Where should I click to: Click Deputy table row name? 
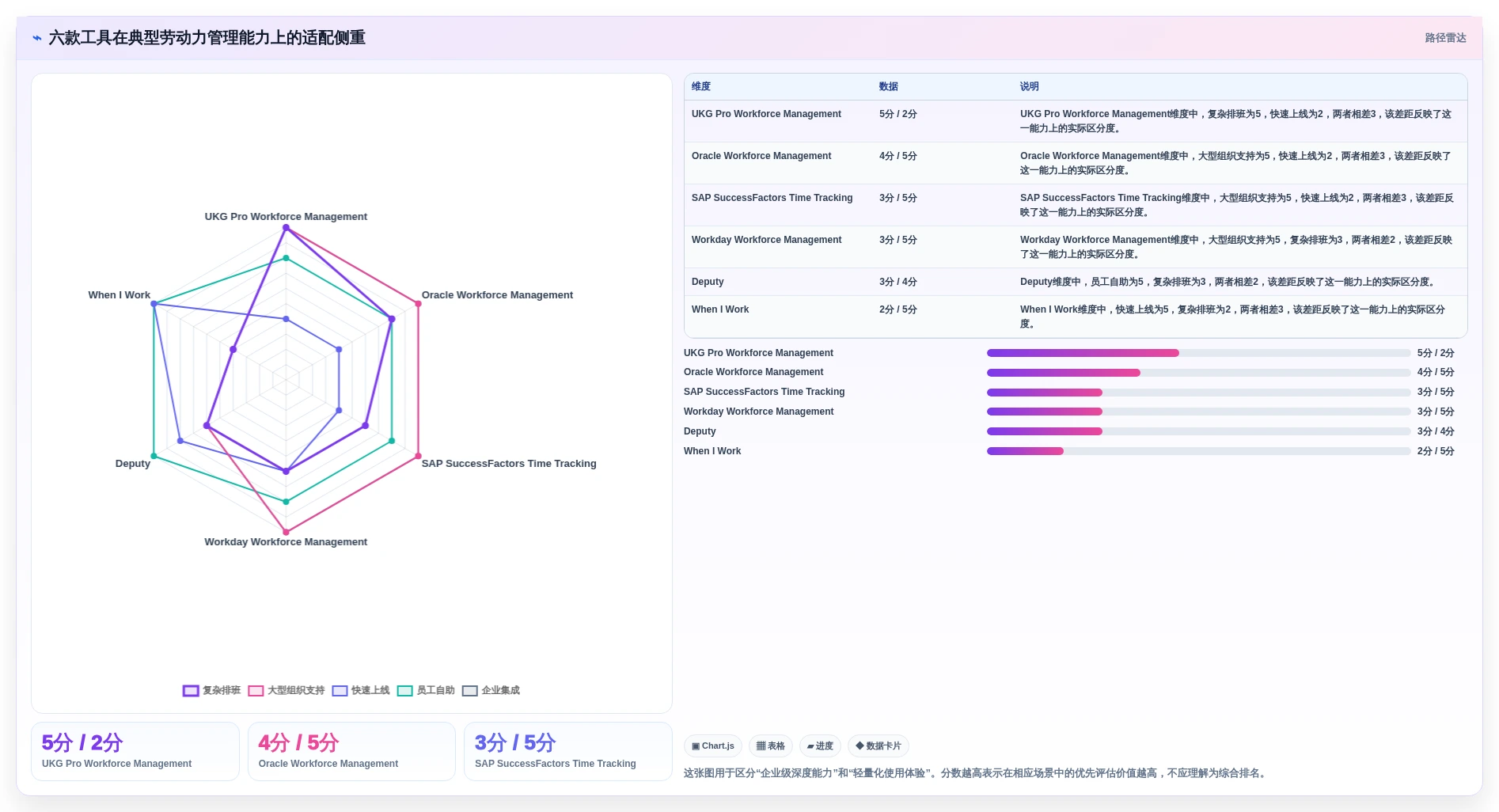(x=708, y=282)
